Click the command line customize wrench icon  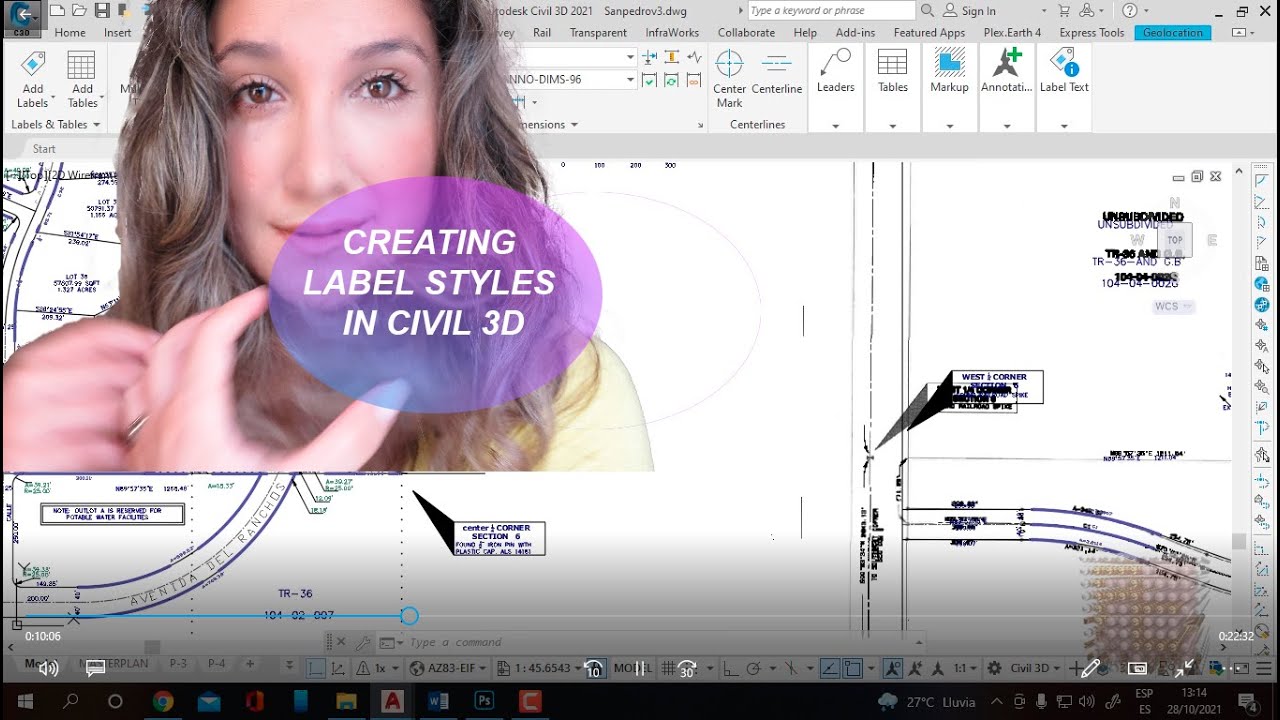(363, 643)
